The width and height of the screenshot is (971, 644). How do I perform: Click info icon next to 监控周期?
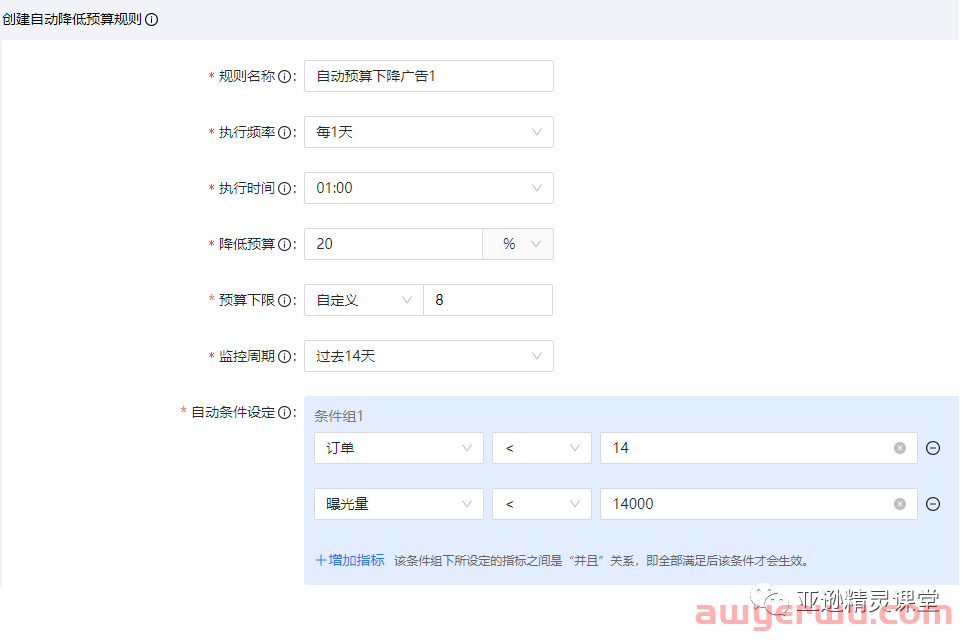coord(284,357)
